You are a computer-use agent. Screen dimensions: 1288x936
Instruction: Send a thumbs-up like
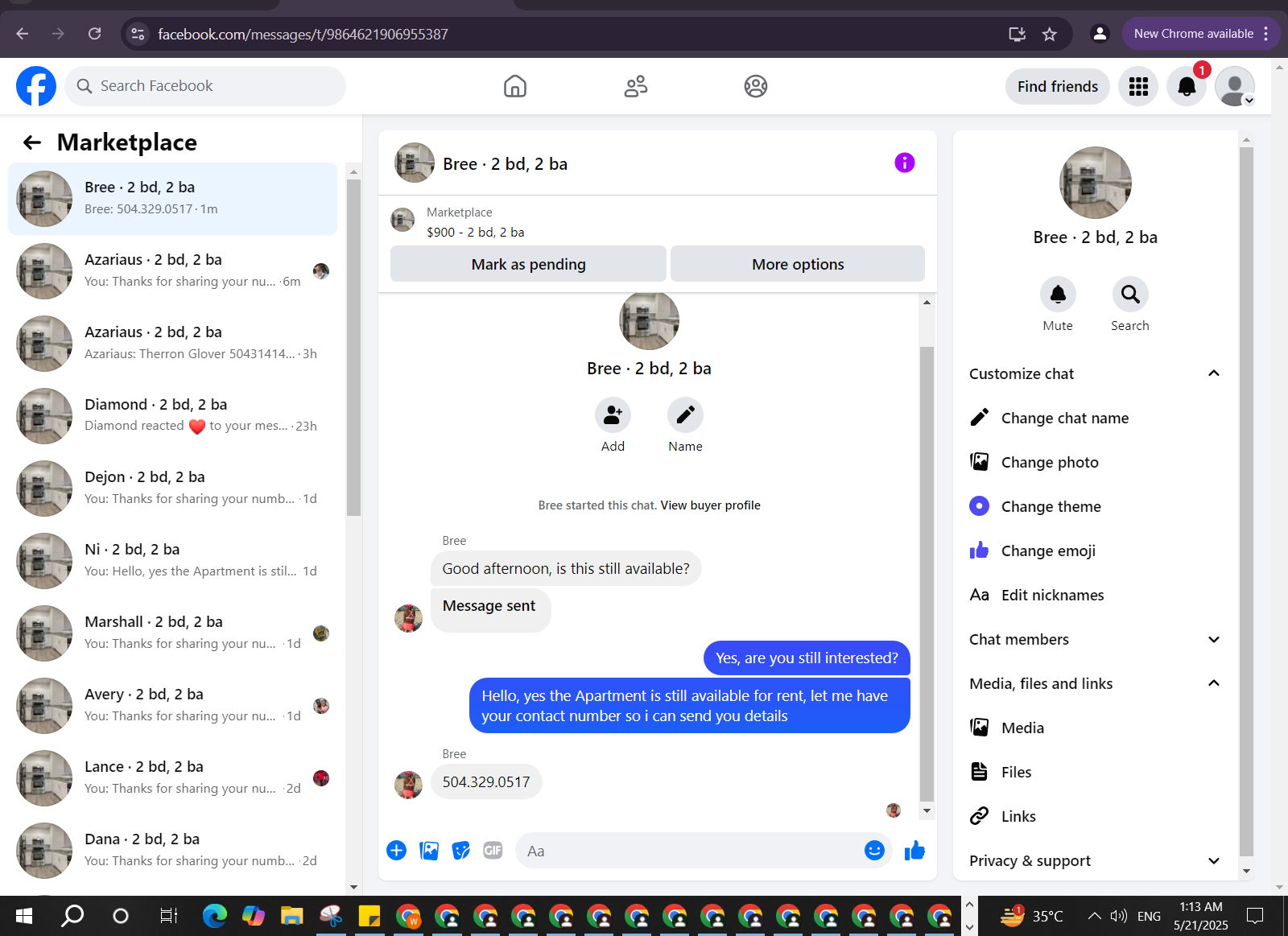(x=914, y=851)
